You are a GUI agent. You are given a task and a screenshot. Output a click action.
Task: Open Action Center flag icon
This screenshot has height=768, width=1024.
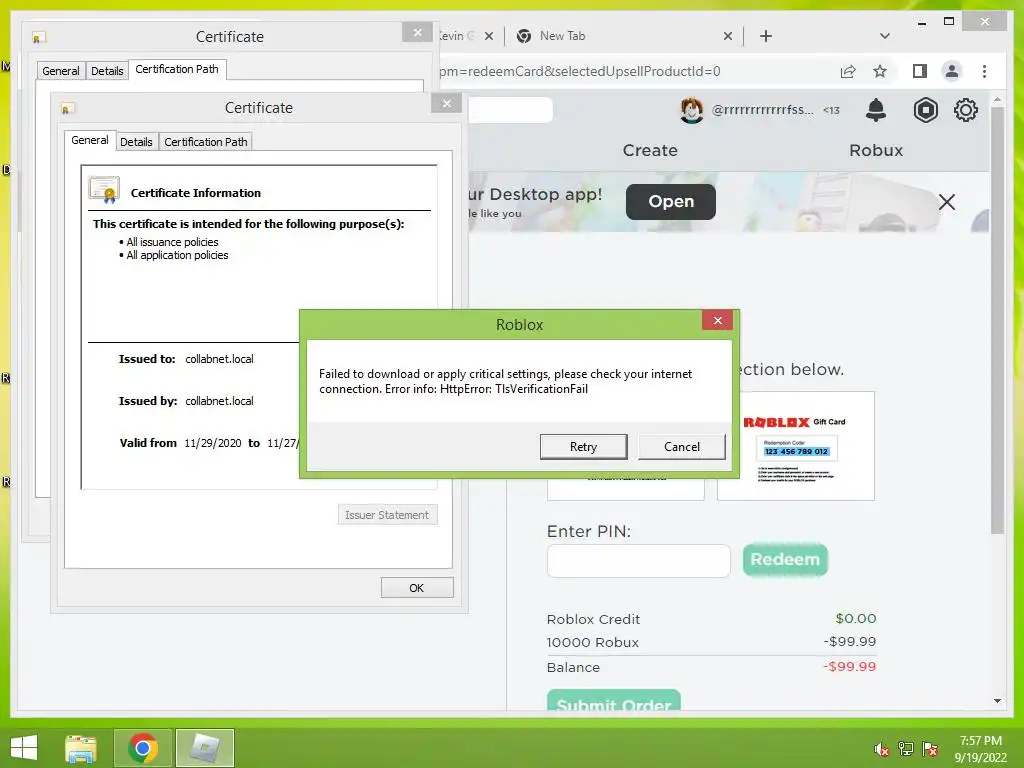(930, 748)
